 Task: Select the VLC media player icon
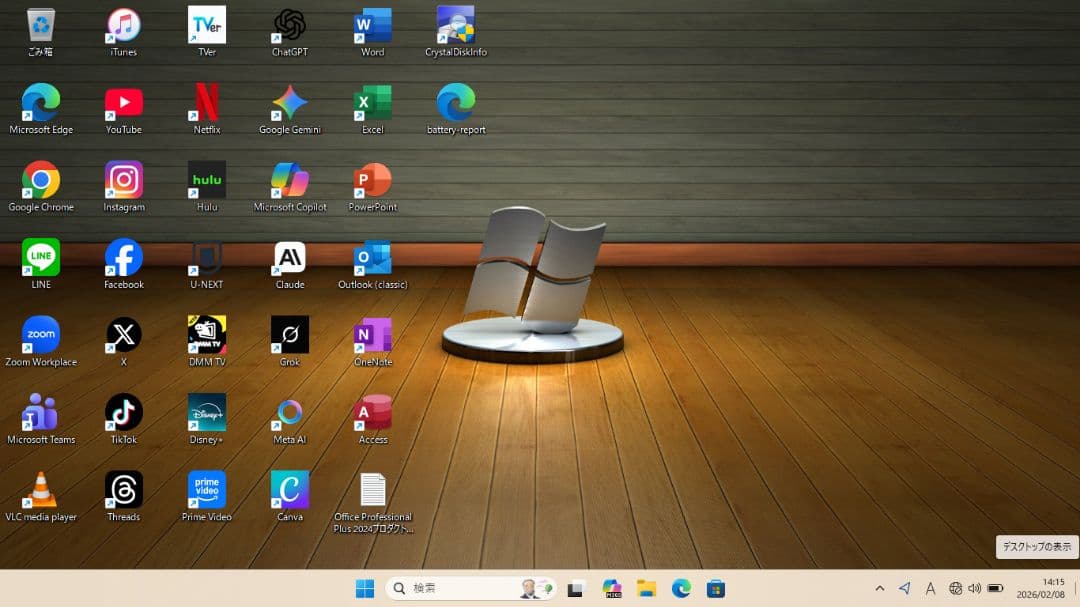(41, 491)
